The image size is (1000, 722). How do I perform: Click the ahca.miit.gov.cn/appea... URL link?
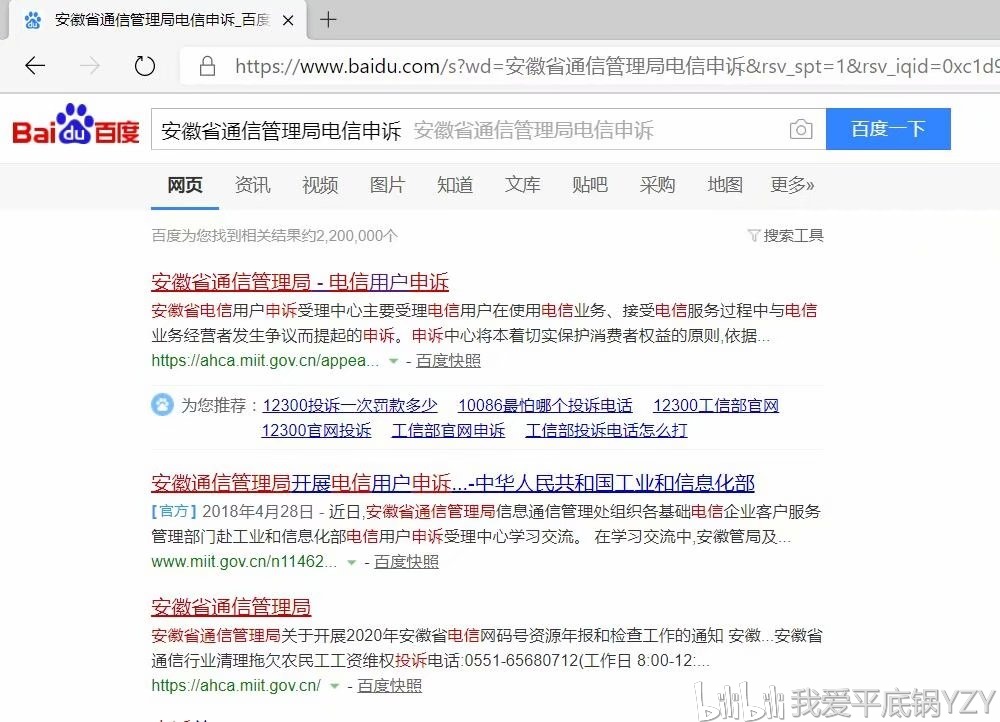[265, 361]
